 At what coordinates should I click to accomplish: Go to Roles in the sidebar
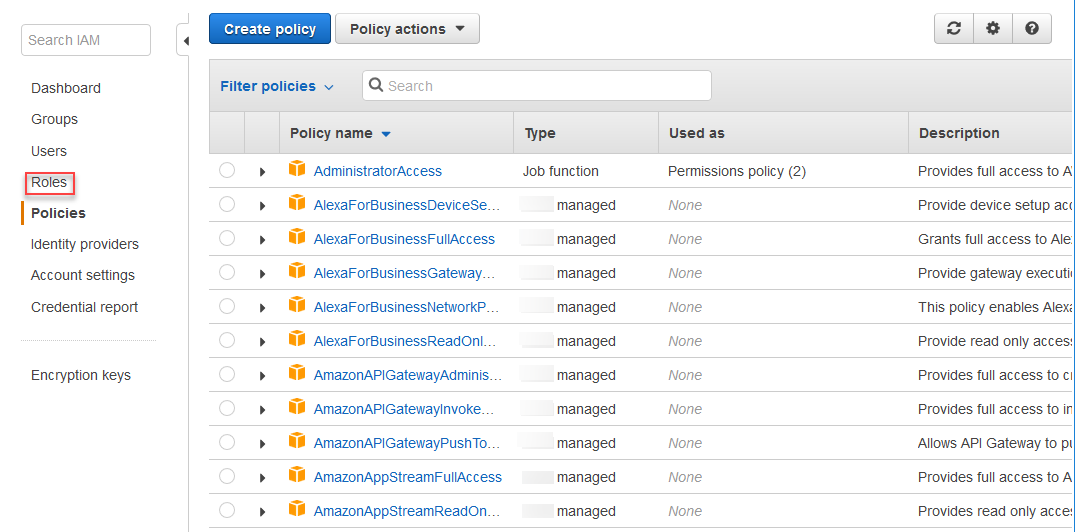click(49, 182)
